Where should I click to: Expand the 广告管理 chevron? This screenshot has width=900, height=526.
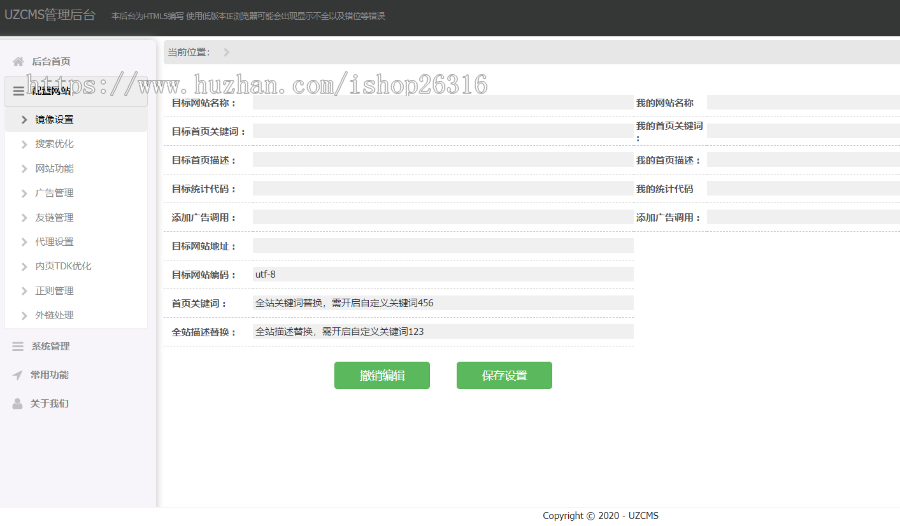(24, 193)
